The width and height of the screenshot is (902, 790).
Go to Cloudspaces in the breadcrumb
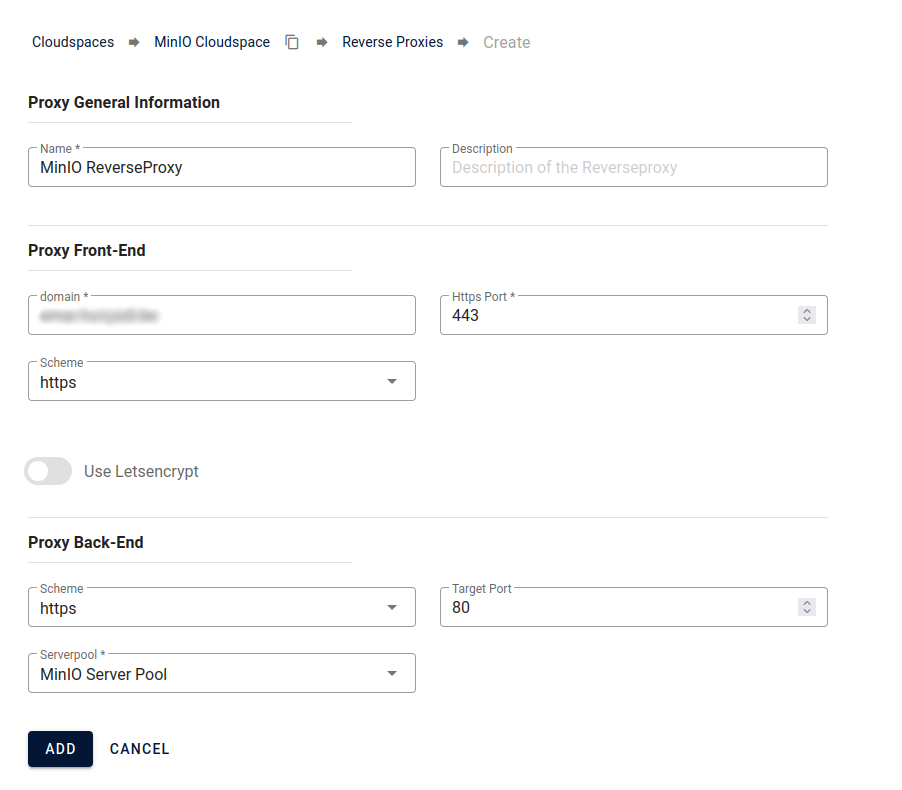pyautogui.click(x=73, y=43)
